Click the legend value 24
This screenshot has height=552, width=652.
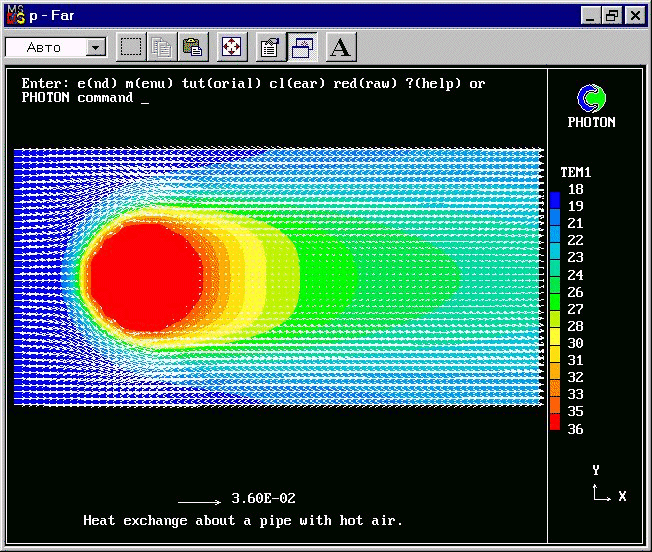tap(575, 275)
